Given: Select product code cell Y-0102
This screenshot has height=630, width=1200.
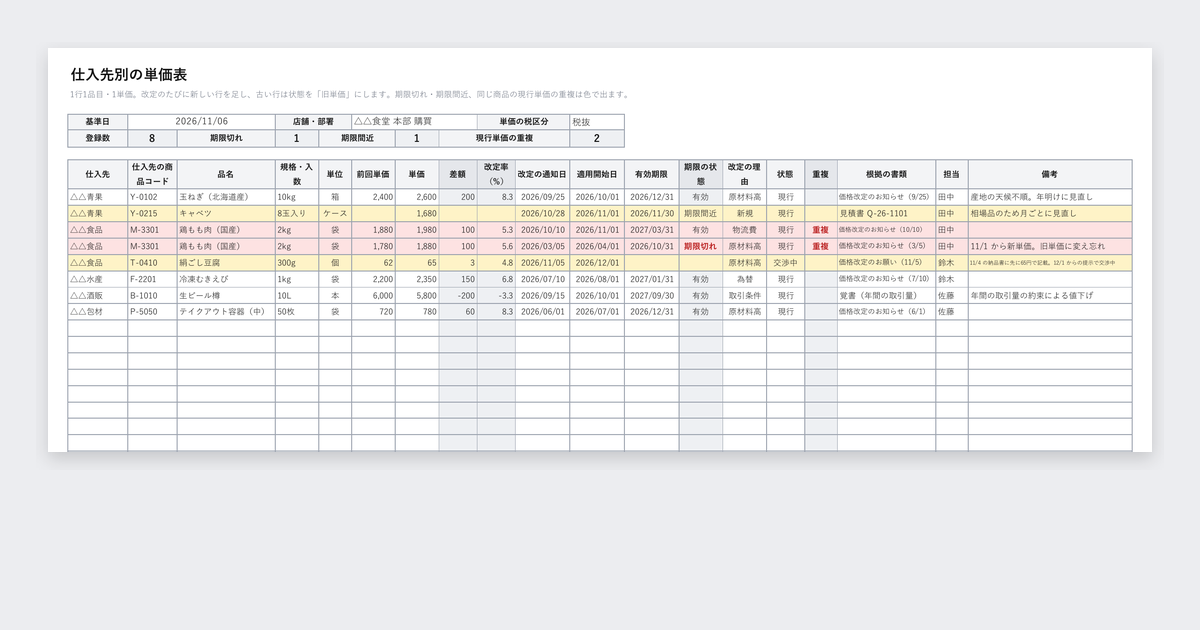Looking at the screenshot, I should pos(152,197).
